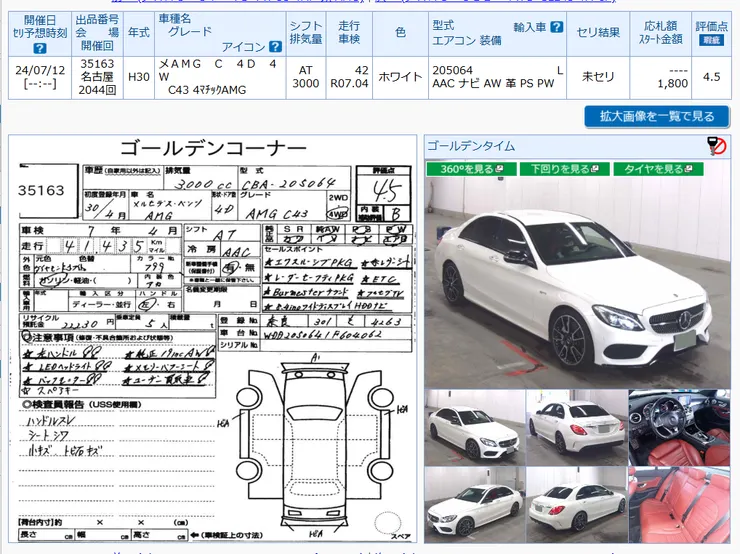Click the no-key icon in ゴールデンタイム header
740x554 pixels.
[x=717, y=146]
